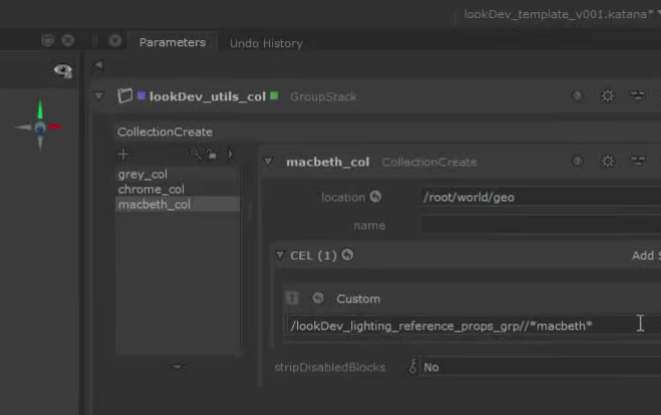Toggle the square handle left of Custom statement
Image resolution: width=661 pixels, height=415 pixels.
click(x=292, y=298)
